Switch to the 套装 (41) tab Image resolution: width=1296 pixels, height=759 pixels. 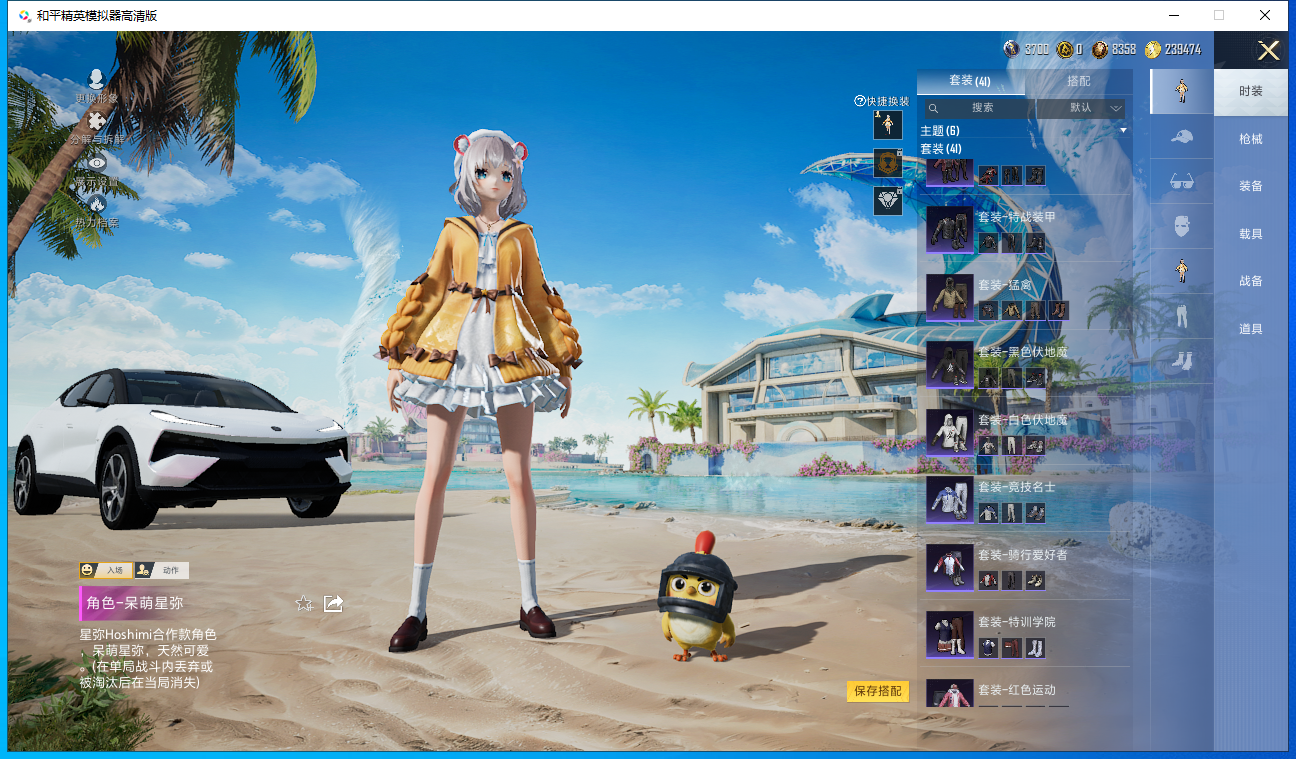(970, 81)
